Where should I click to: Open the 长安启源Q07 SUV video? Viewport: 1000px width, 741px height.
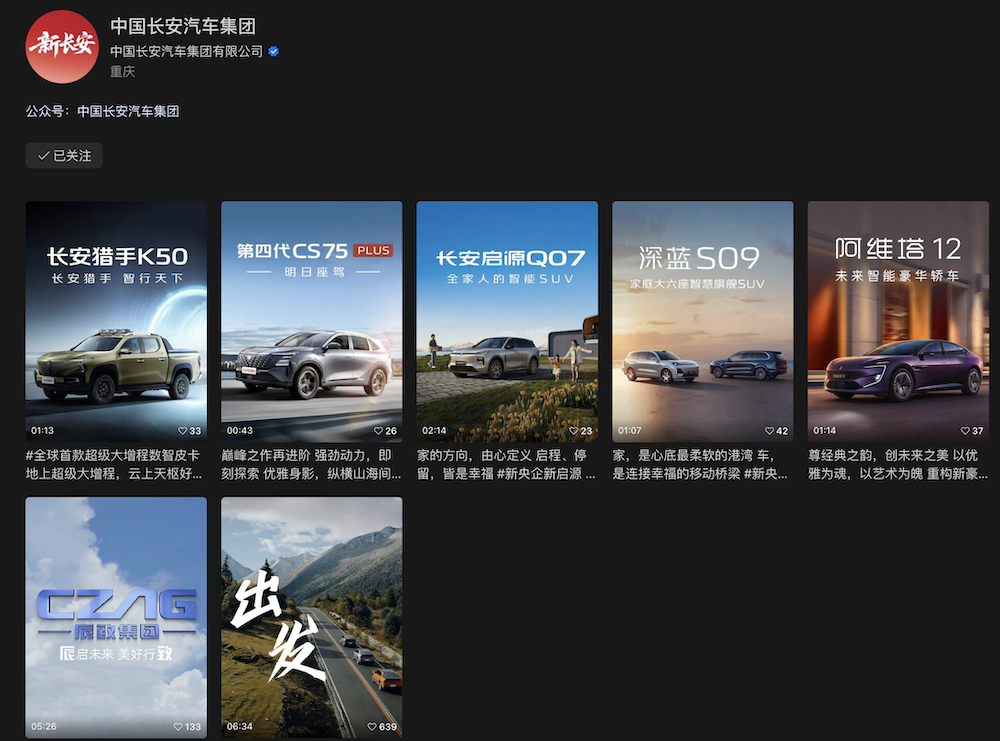point(507,320)
